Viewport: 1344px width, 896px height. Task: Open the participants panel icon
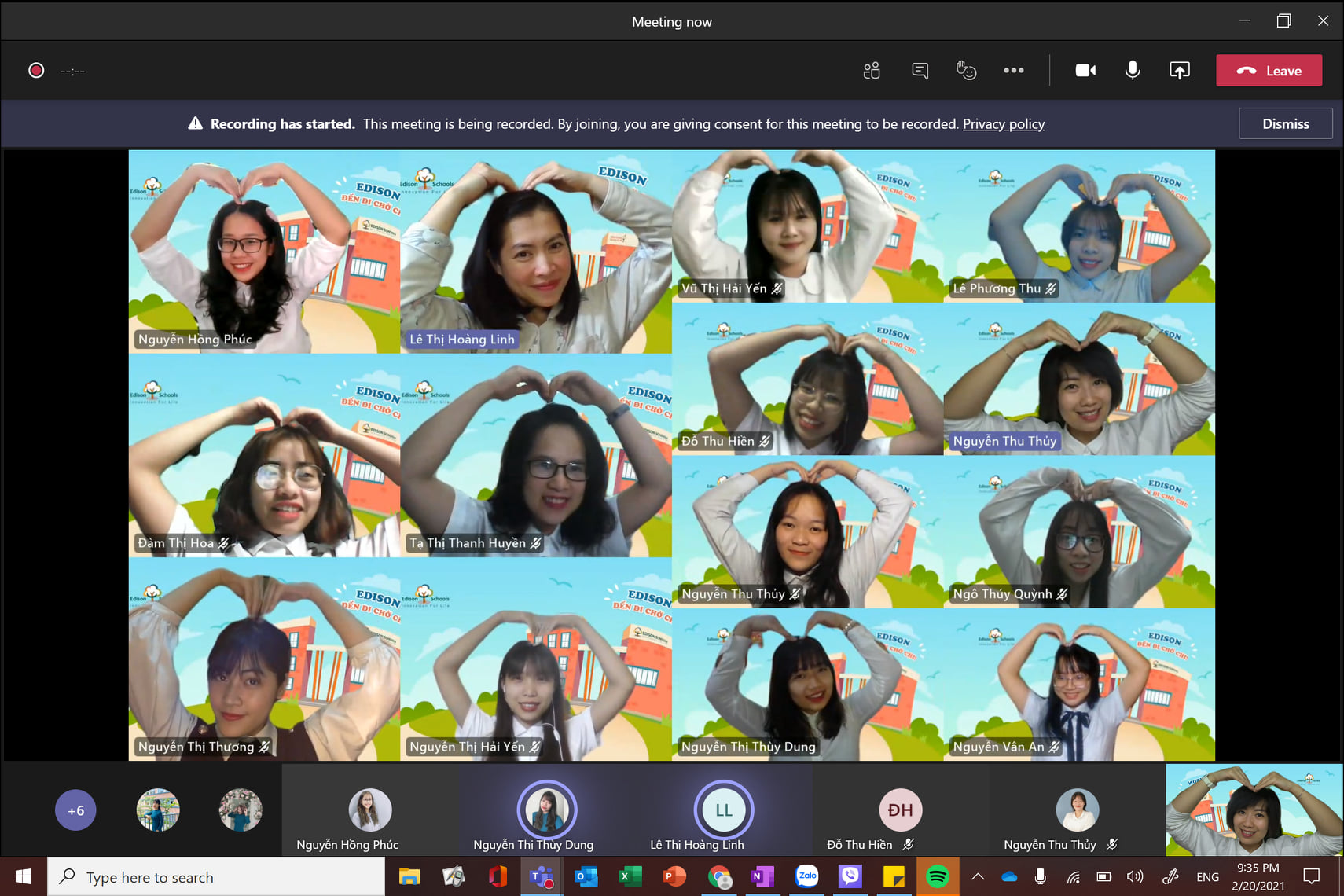[x=871, y=71]
